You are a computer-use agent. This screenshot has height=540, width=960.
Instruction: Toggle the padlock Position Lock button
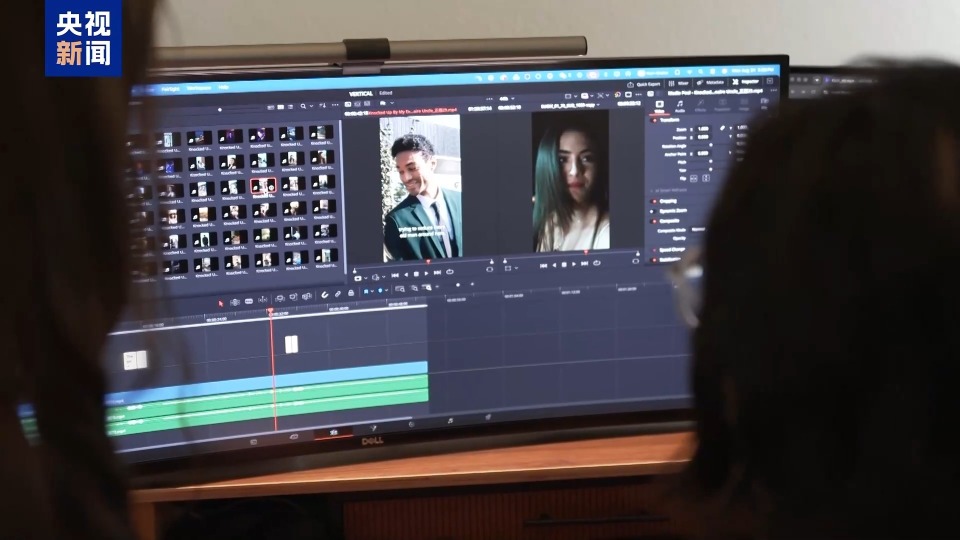(351, 293)
